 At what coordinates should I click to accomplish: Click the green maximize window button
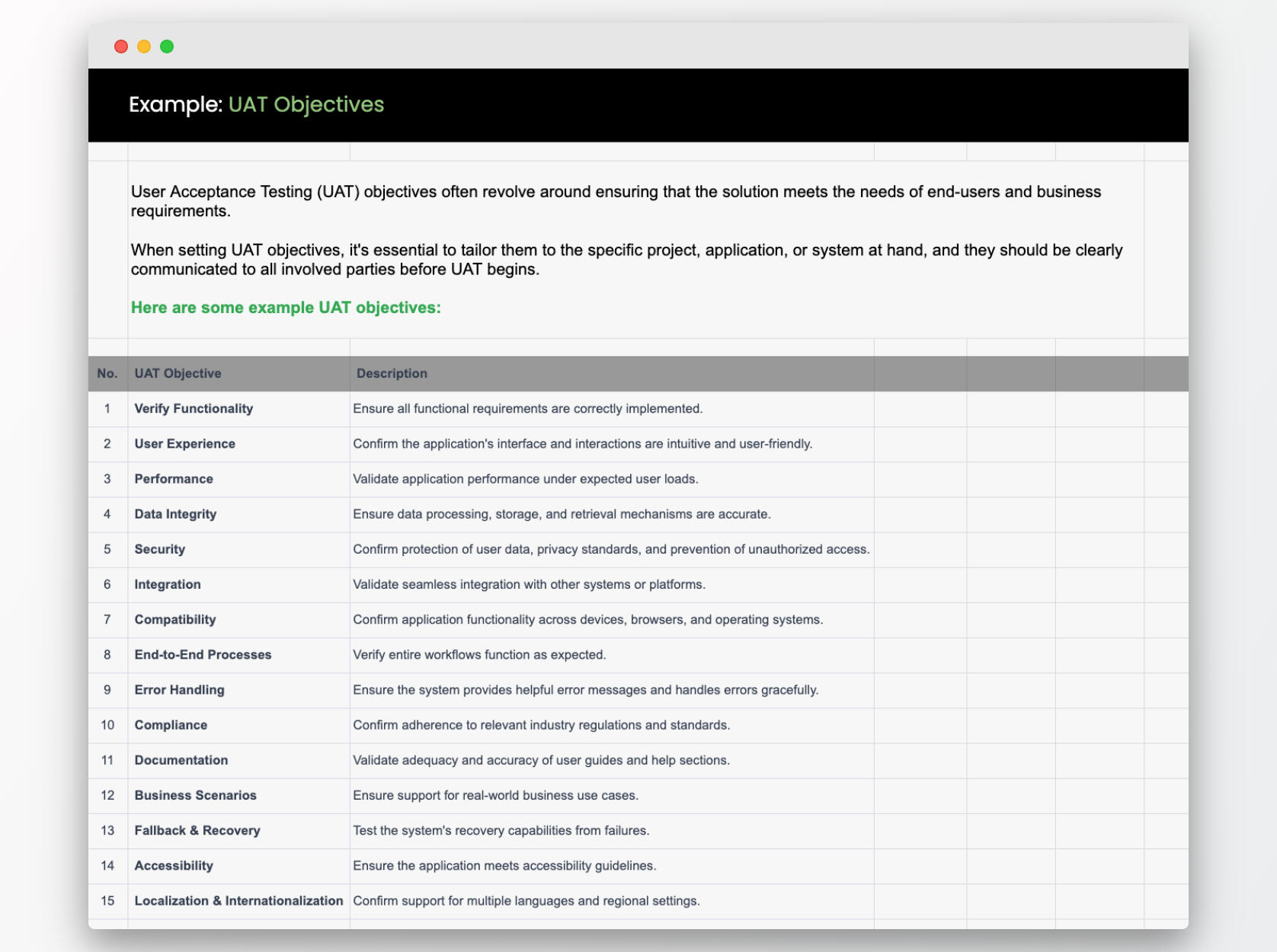167,46
